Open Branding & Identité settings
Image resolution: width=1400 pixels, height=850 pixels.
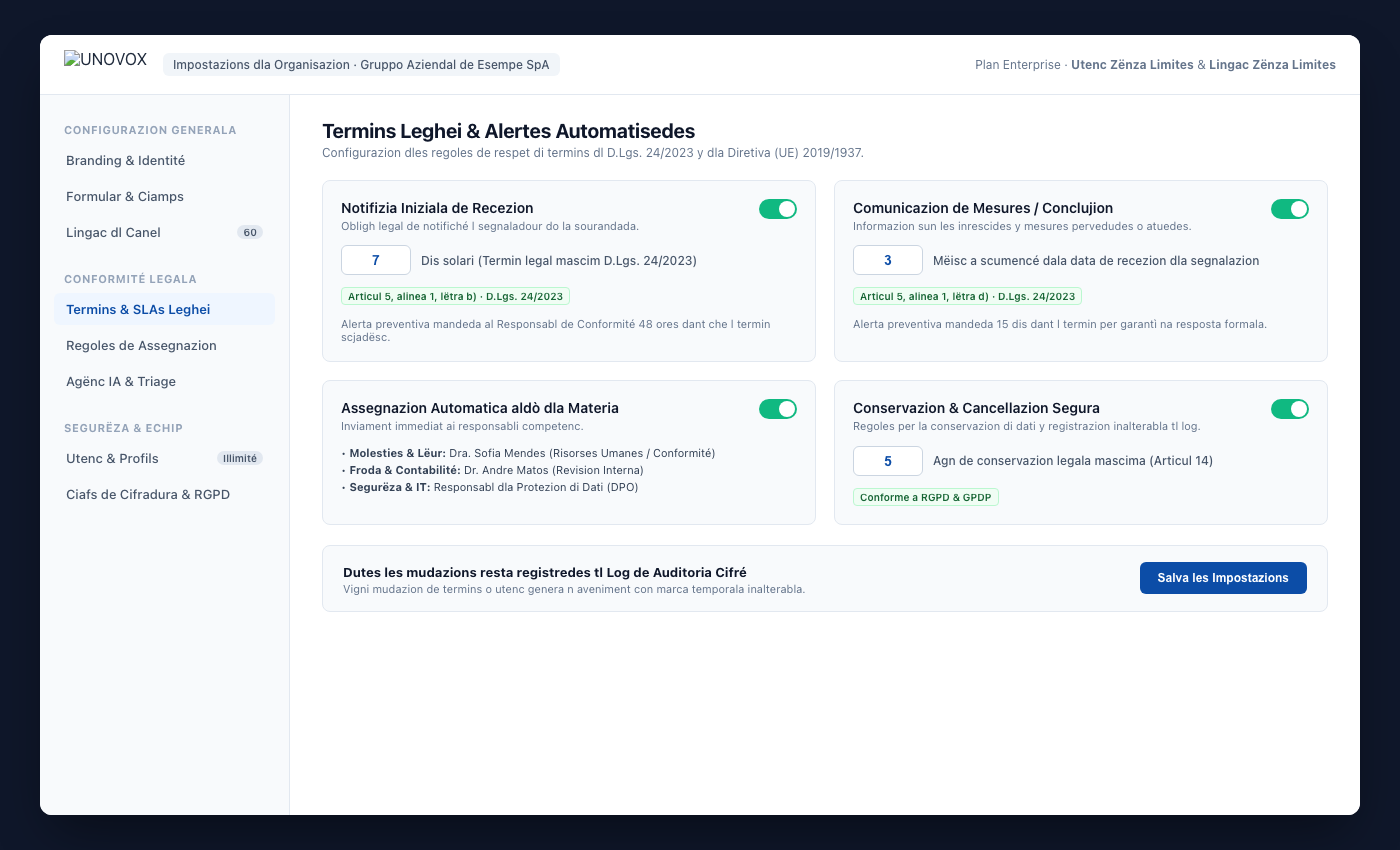[x=164, y=161]
